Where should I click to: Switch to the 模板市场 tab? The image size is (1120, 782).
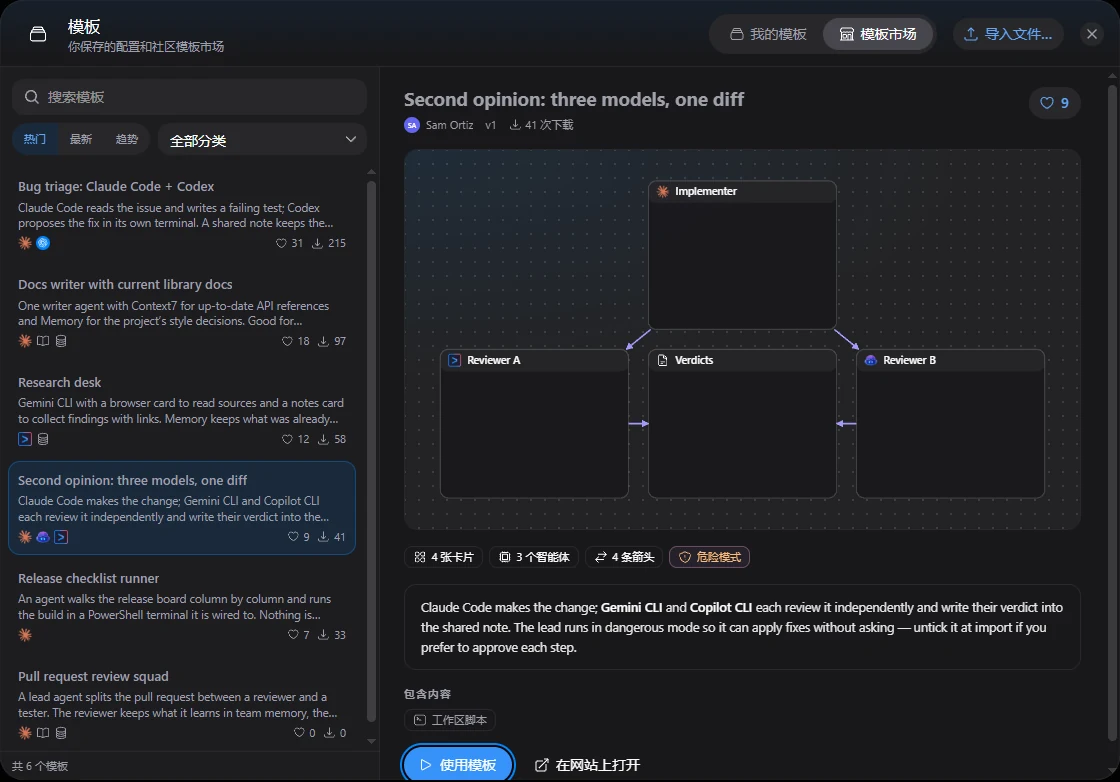[x=877, y=34]
